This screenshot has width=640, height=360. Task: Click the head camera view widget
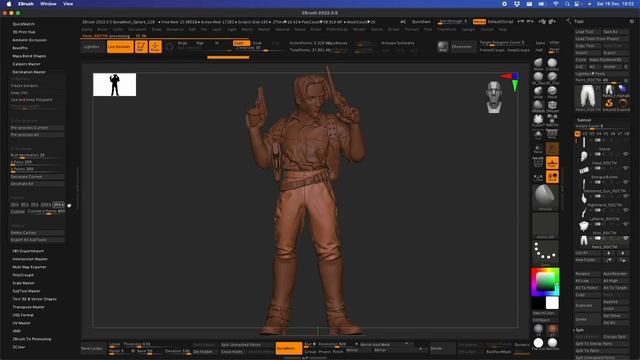click(494, 96)
